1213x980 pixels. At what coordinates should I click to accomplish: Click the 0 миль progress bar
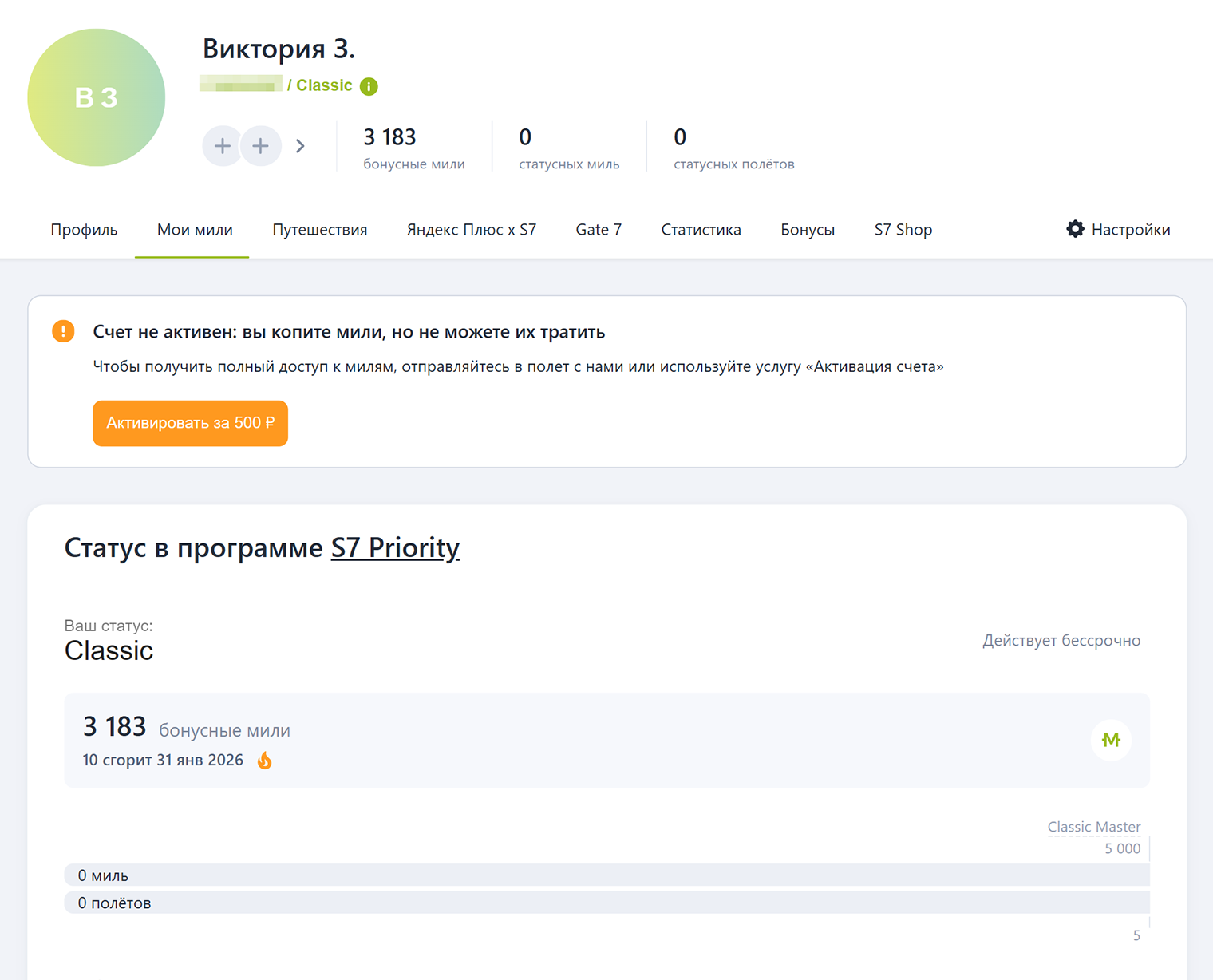coord(606,875)
